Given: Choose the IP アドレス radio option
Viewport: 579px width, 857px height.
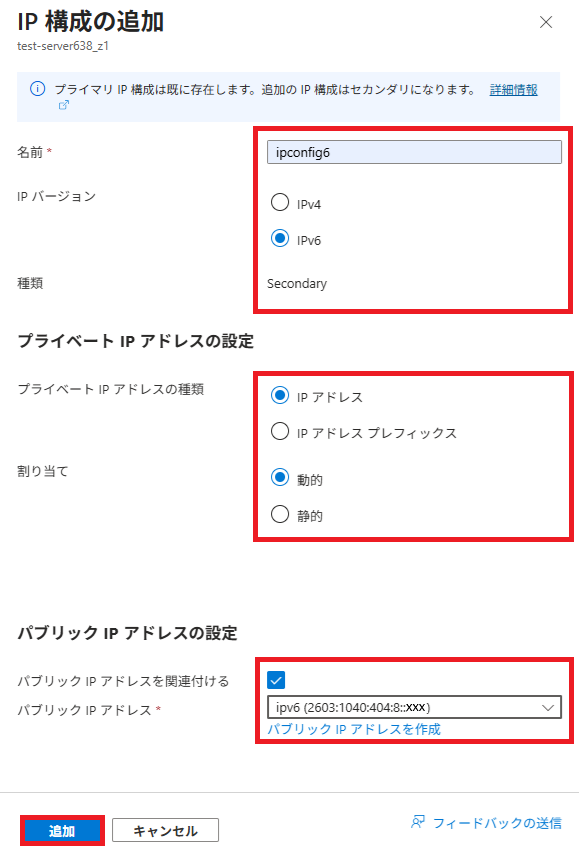Looking at the screenshot, I should (x=280, y=395).
